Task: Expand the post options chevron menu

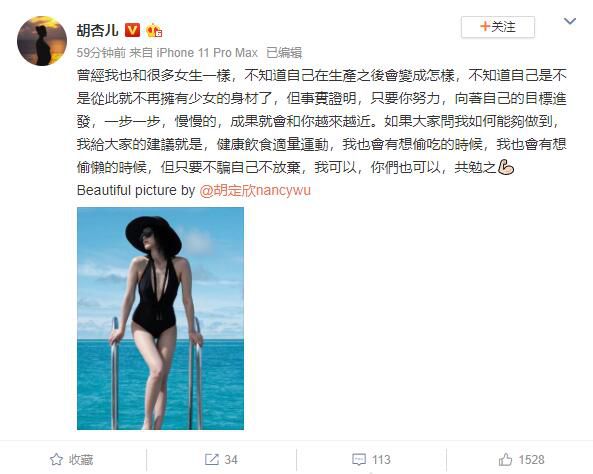Action: point(570,21)
